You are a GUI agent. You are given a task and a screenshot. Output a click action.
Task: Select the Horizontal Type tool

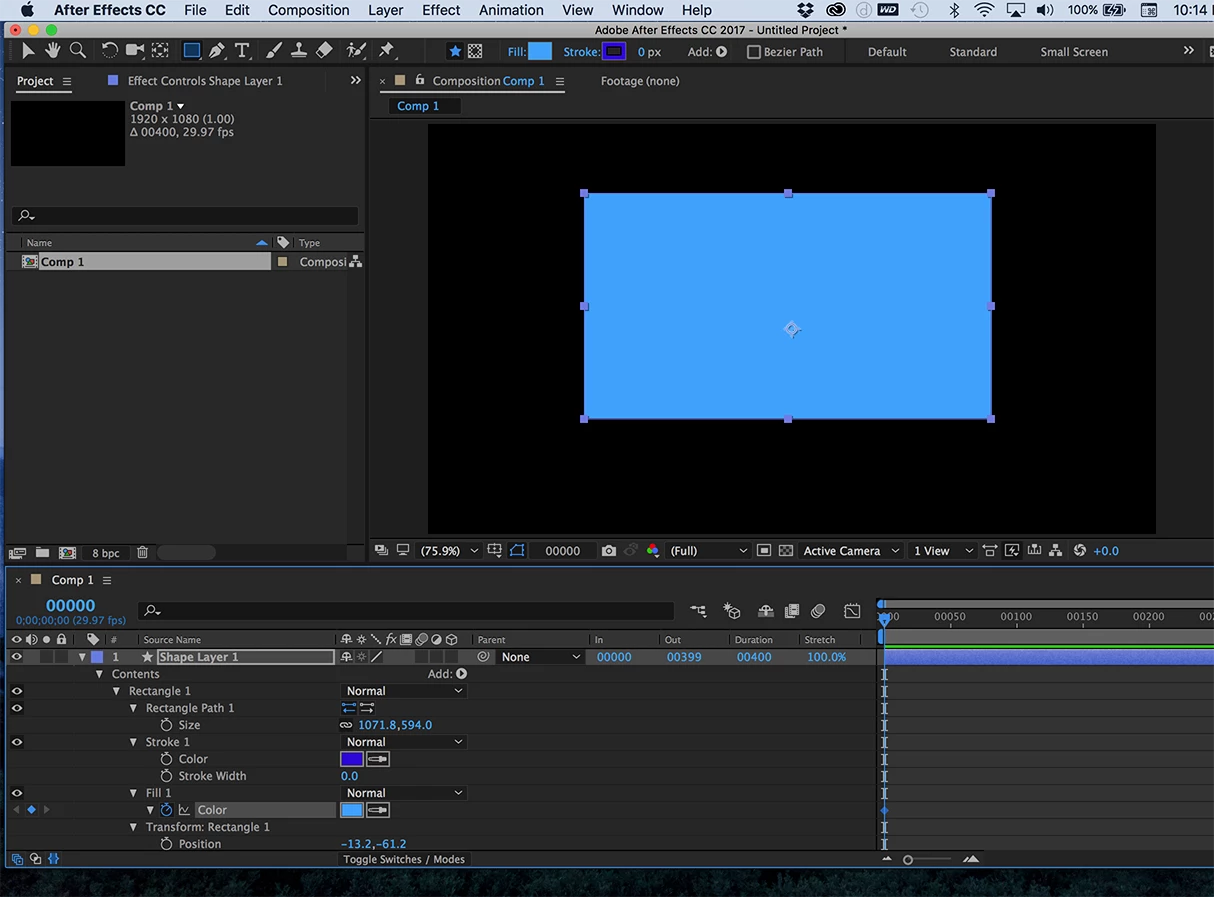[x=242, y=51]
